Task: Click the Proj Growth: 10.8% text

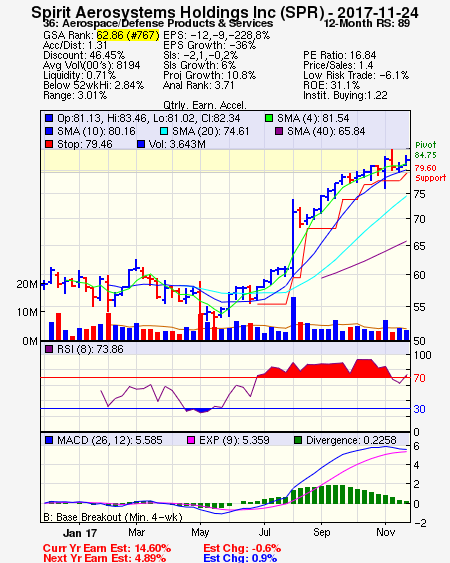Action: point(209,75)
